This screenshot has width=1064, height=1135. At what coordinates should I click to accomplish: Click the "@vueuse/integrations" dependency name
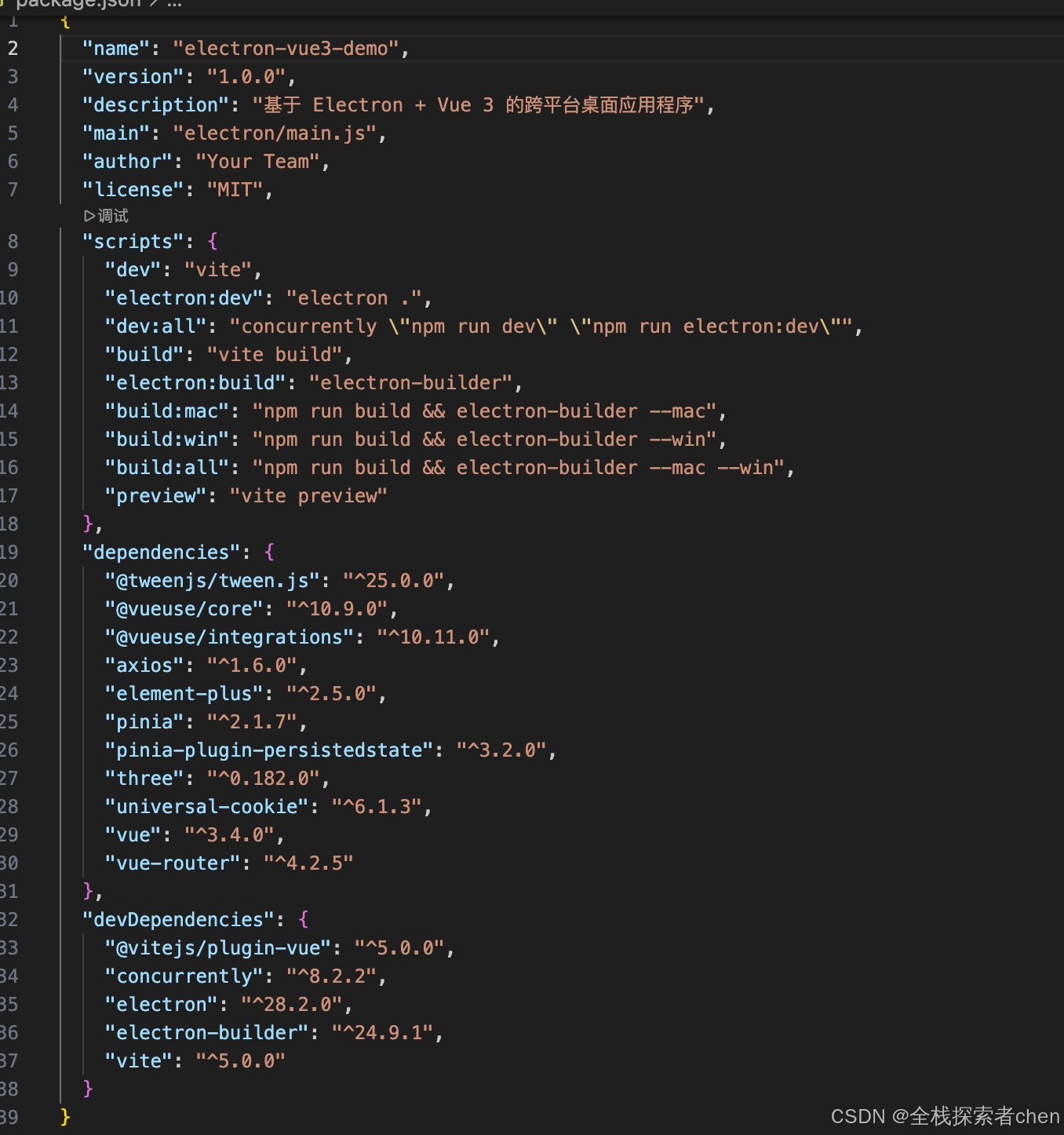tap(230, 637)
